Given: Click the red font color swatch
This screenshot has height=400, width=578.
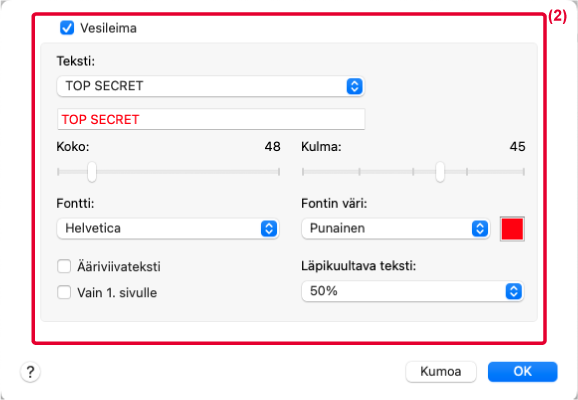Looking at the screenshot, I should (x=512, y=229).
